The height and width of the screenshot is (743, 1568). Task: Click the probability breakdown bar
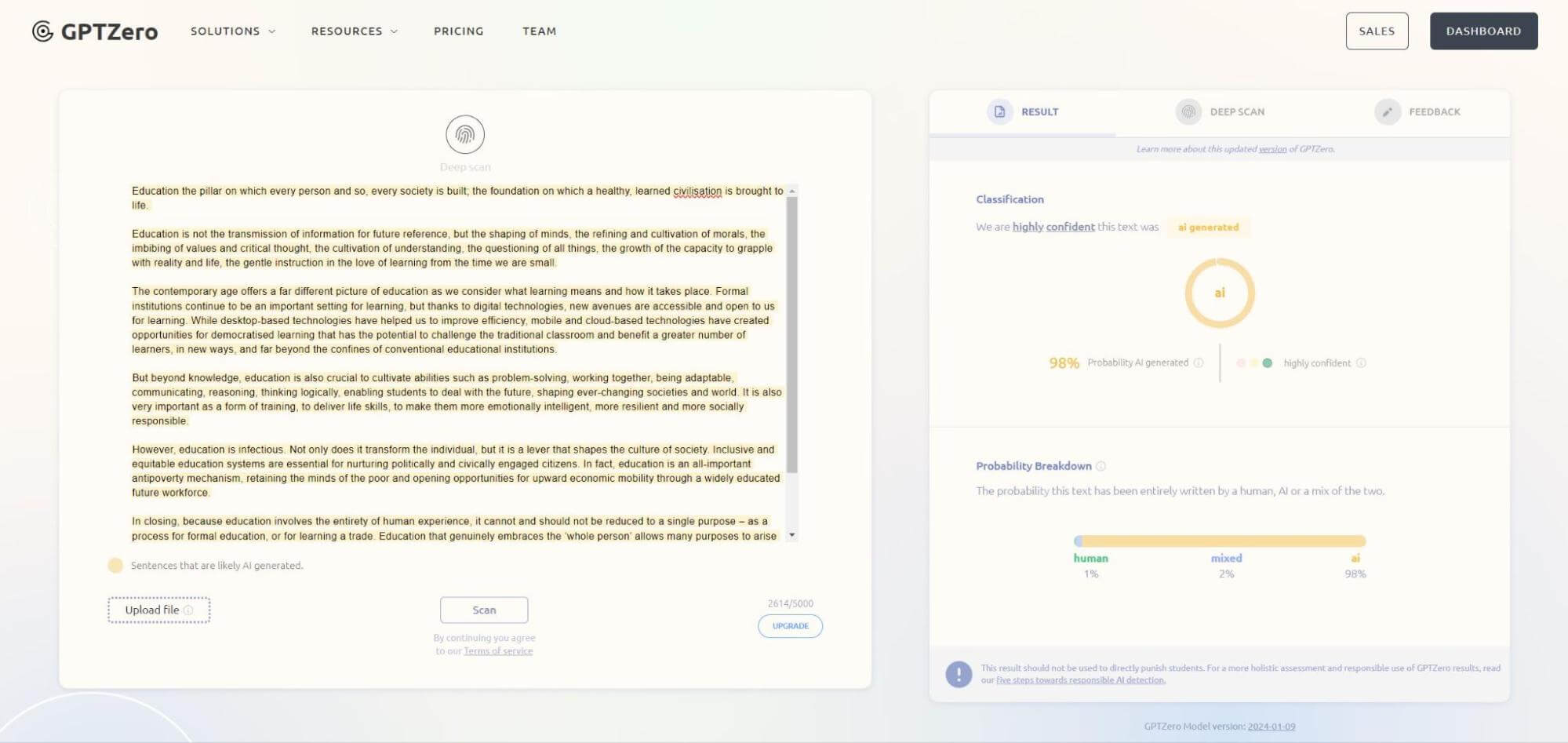(x=1220, y=541)
